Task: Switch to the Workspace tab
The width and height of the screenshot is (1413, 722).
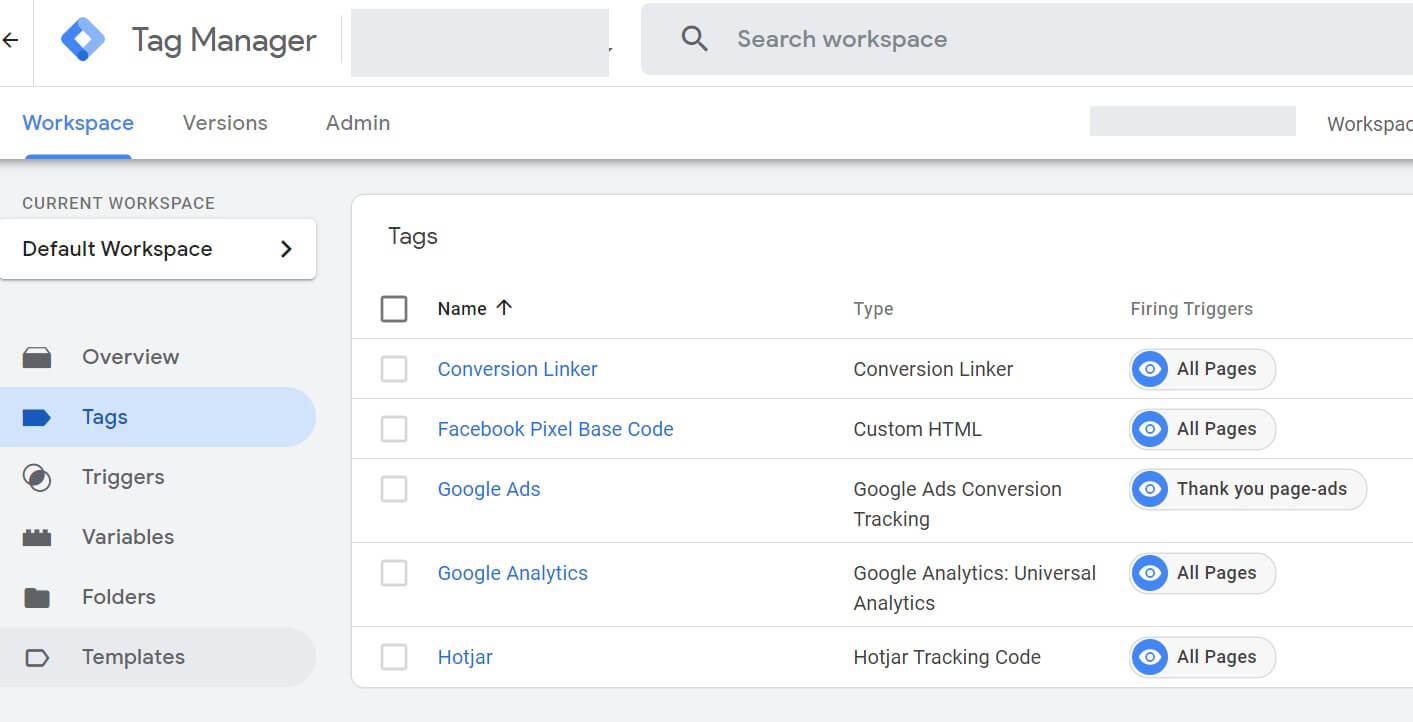Action: pyautogui.click(x=78, y=123)
